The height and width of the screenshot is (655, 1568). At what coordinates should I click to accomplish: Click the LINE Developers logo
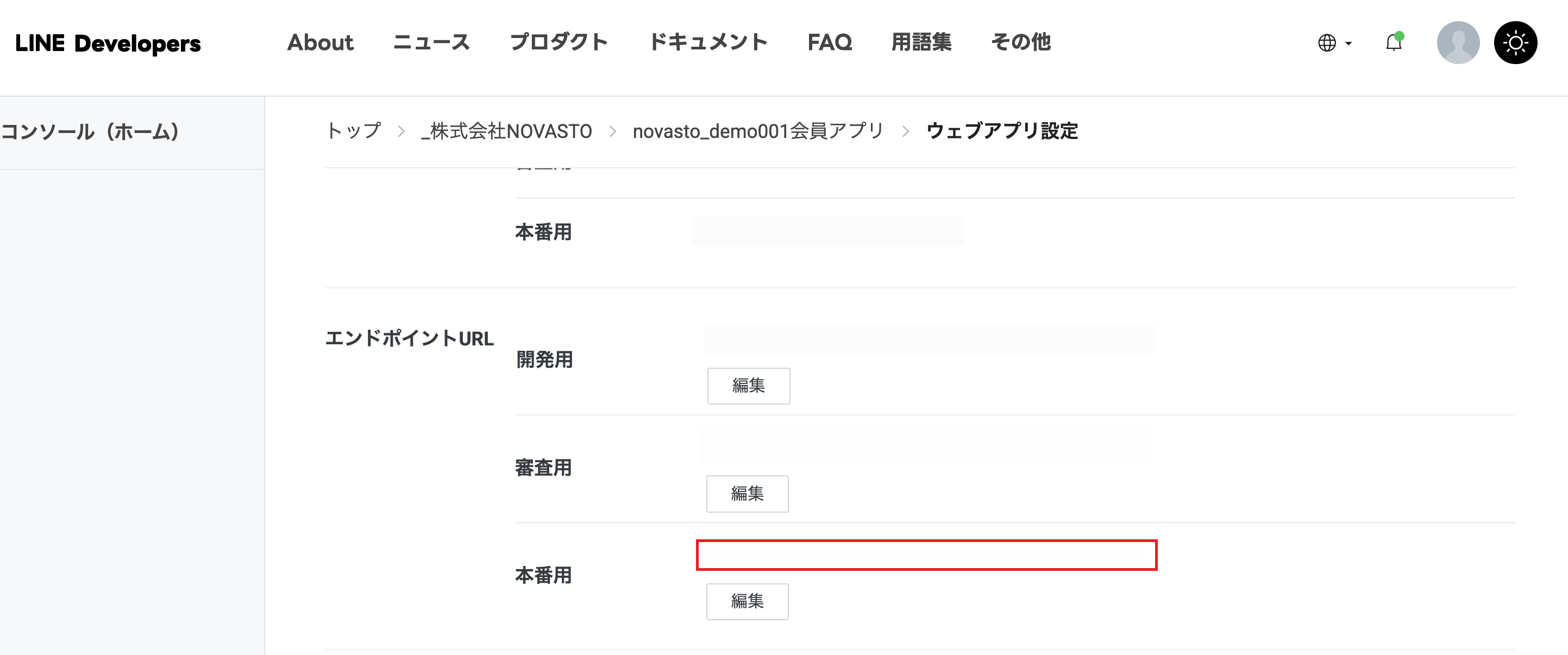[x=108, y=43]
